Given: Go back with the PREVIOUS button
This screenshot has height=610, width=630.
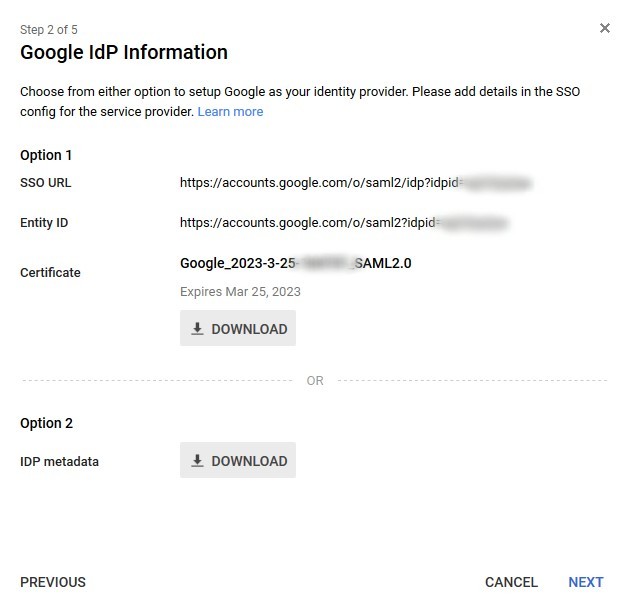Looking at the screenshot, I should pyautogui.click(x=53, y=582).
